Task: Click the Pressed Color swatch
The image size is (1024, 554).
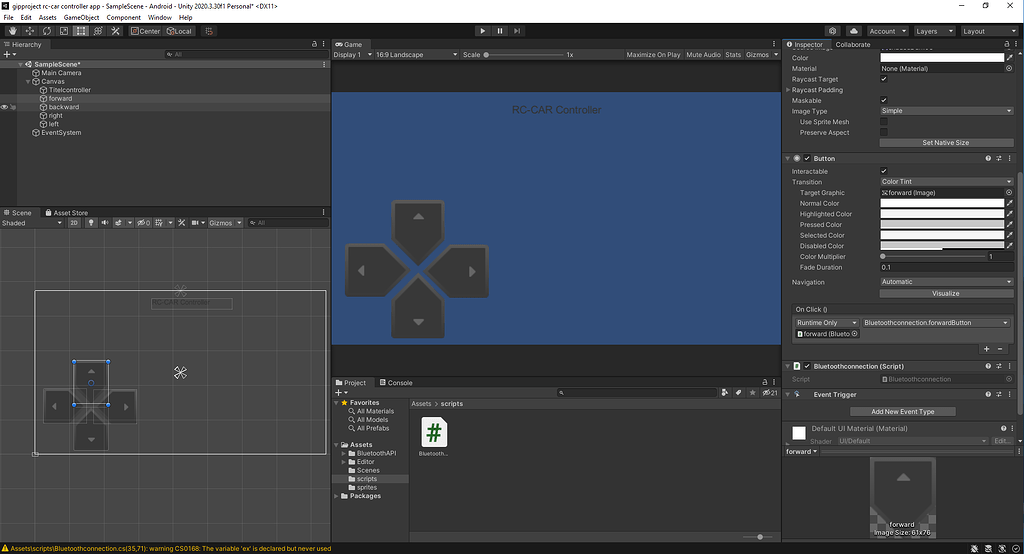Action: tap(941, 225)
